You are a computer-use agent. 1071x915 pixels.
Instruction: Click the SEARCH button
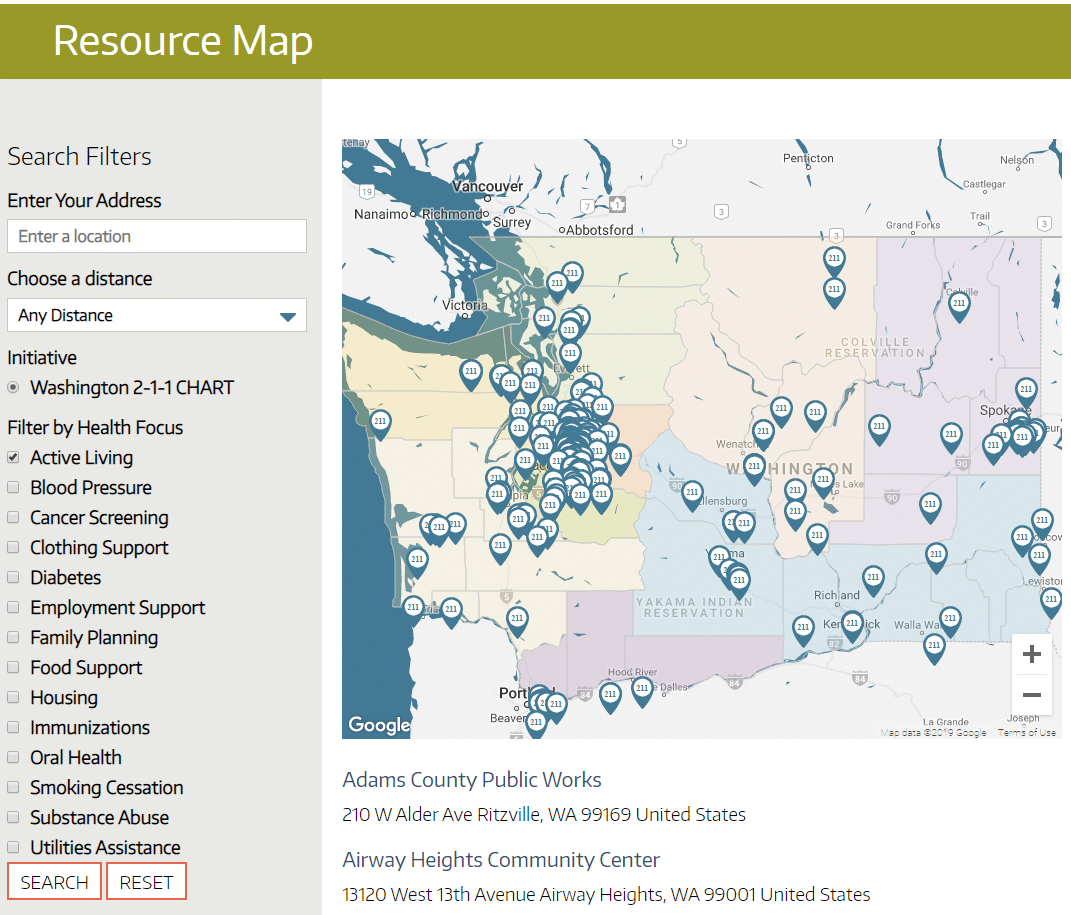55,882
